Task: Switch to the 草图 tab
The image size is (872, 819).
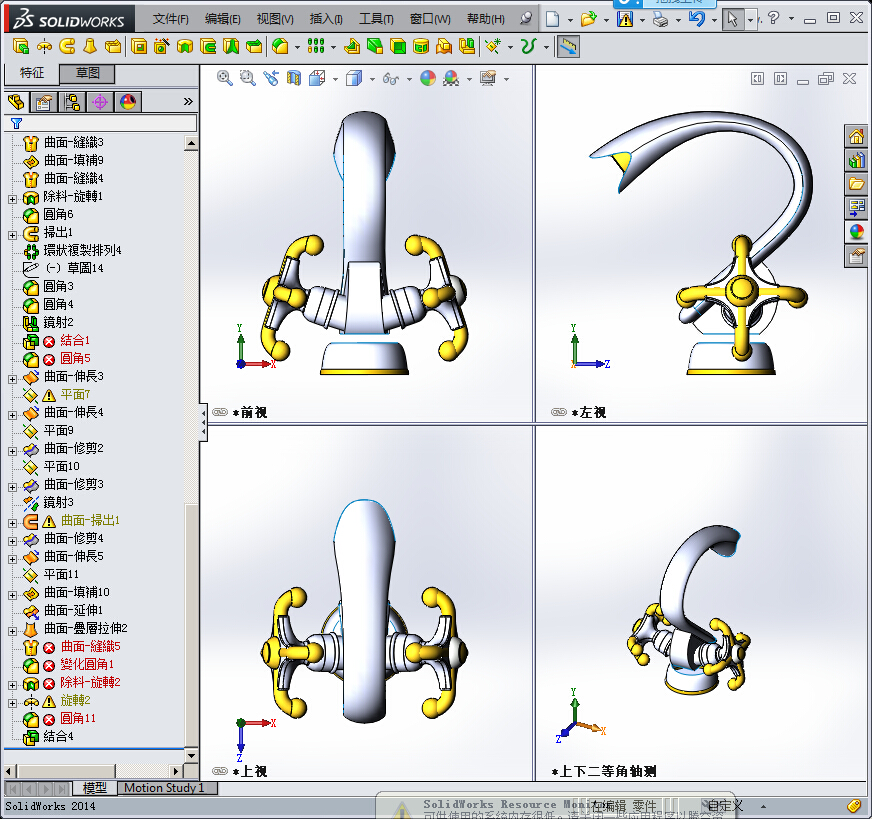Action: point(90,74)
